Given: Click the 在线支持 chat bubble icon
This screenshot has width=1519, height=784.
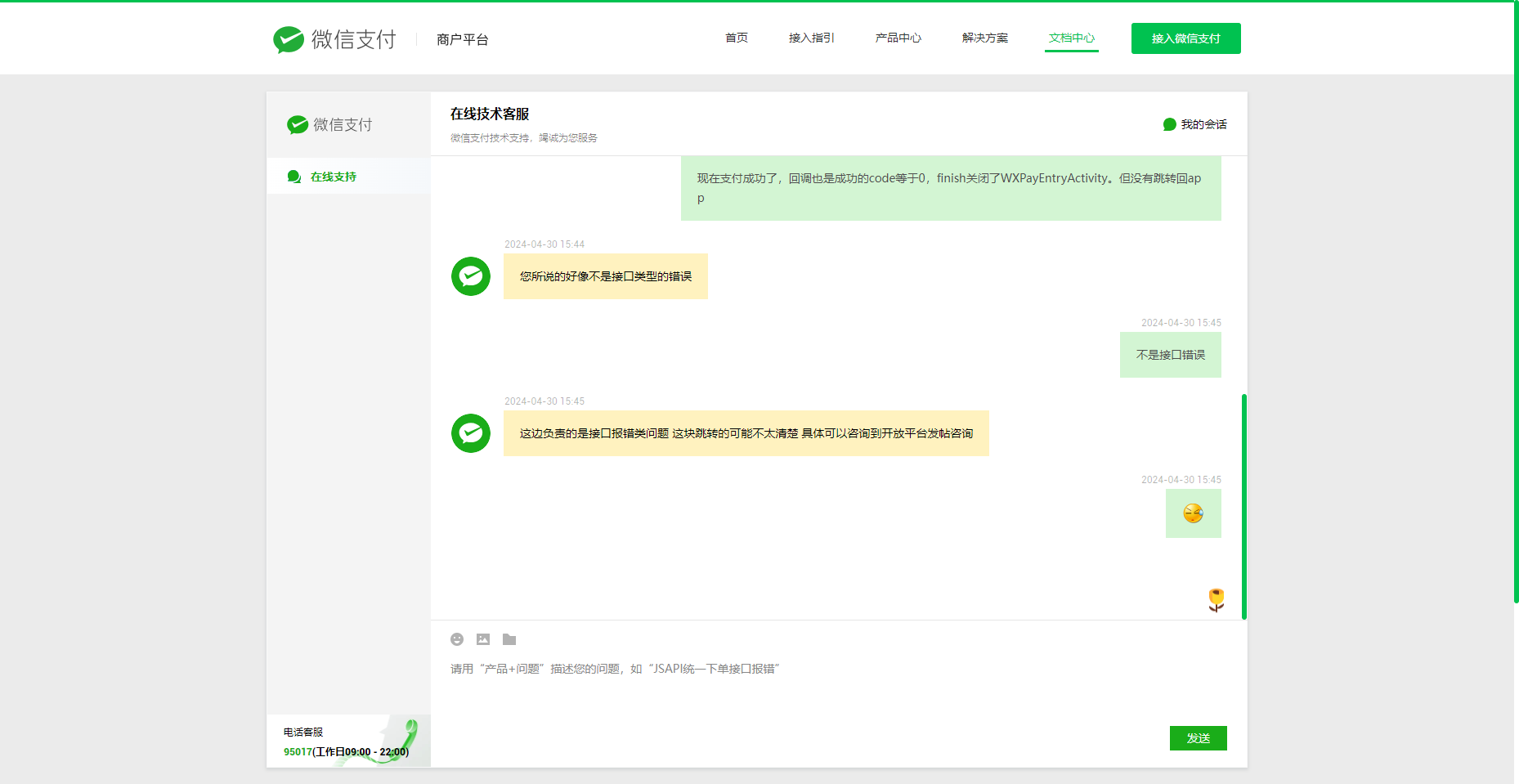Looking at the screenshot, I should tap(294, 177).
